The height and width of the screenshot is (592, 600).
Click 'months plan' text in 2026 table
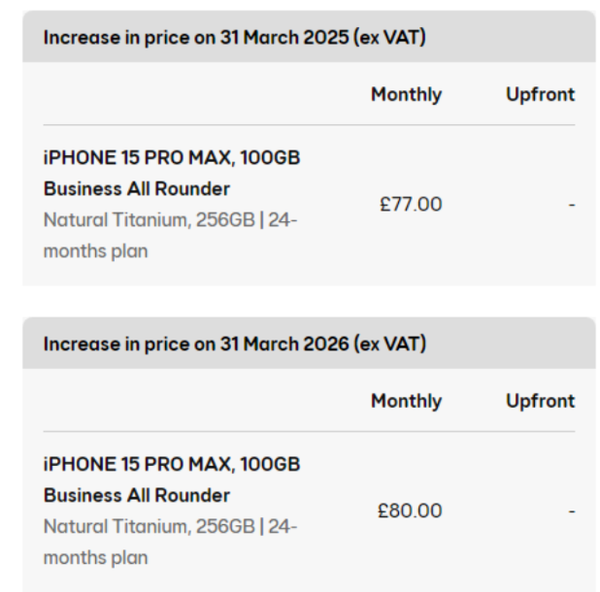click(95, 557)
